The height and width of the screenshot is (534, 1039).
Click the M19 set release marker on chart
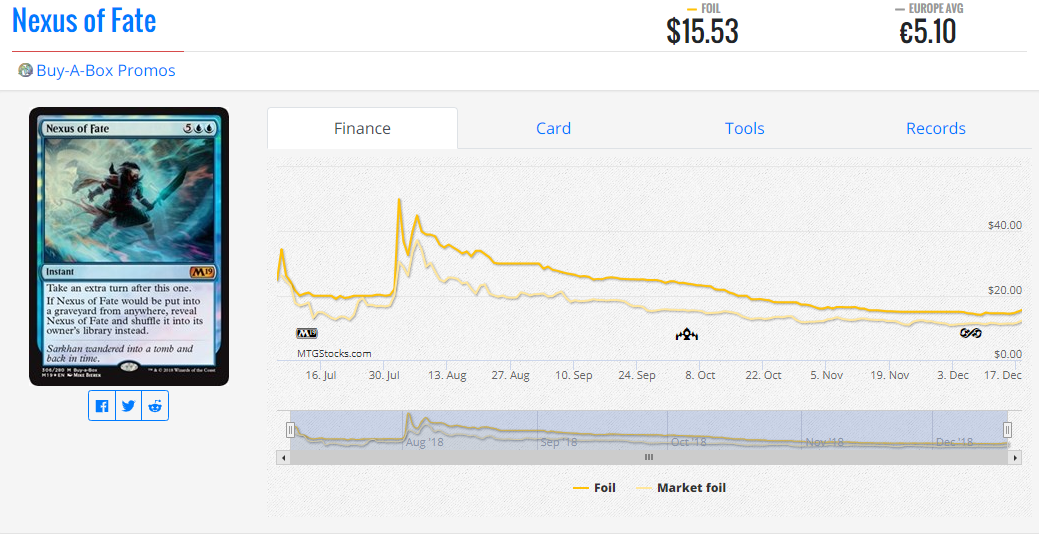[x=306, y=333]
